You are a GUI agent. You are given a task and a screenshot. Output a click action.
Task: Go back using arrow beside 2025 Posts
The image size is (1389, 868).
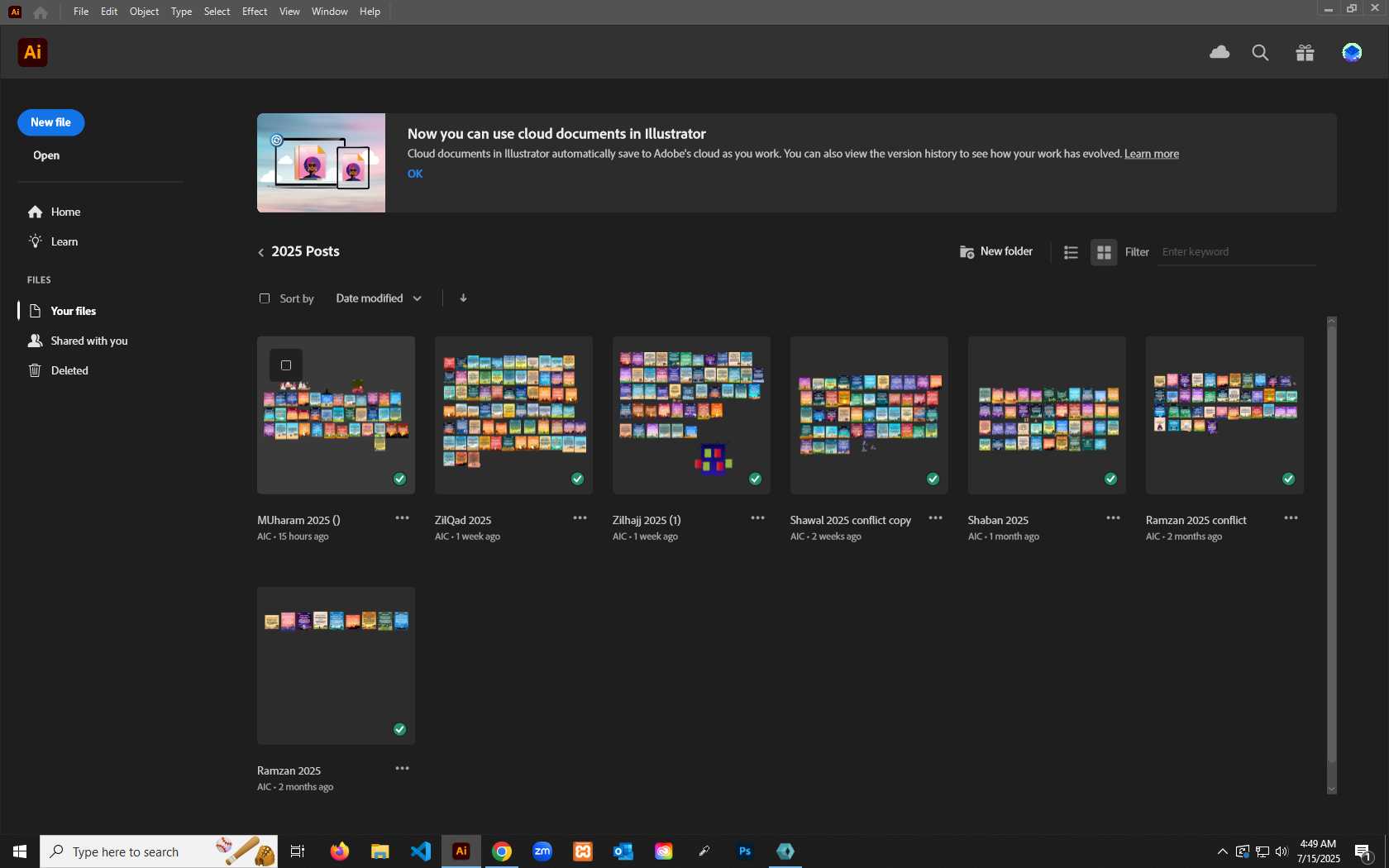pos(260,252)
